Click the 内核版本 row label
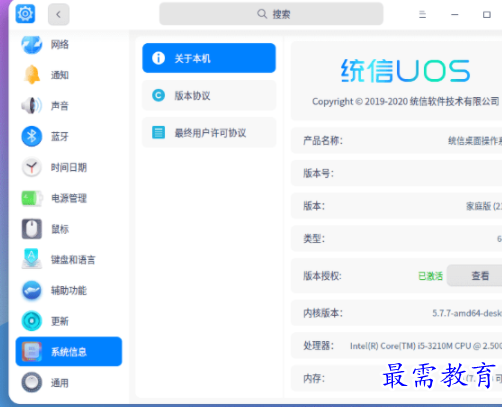This screenshot has width=504, height=407. click(x=323, y=313)
